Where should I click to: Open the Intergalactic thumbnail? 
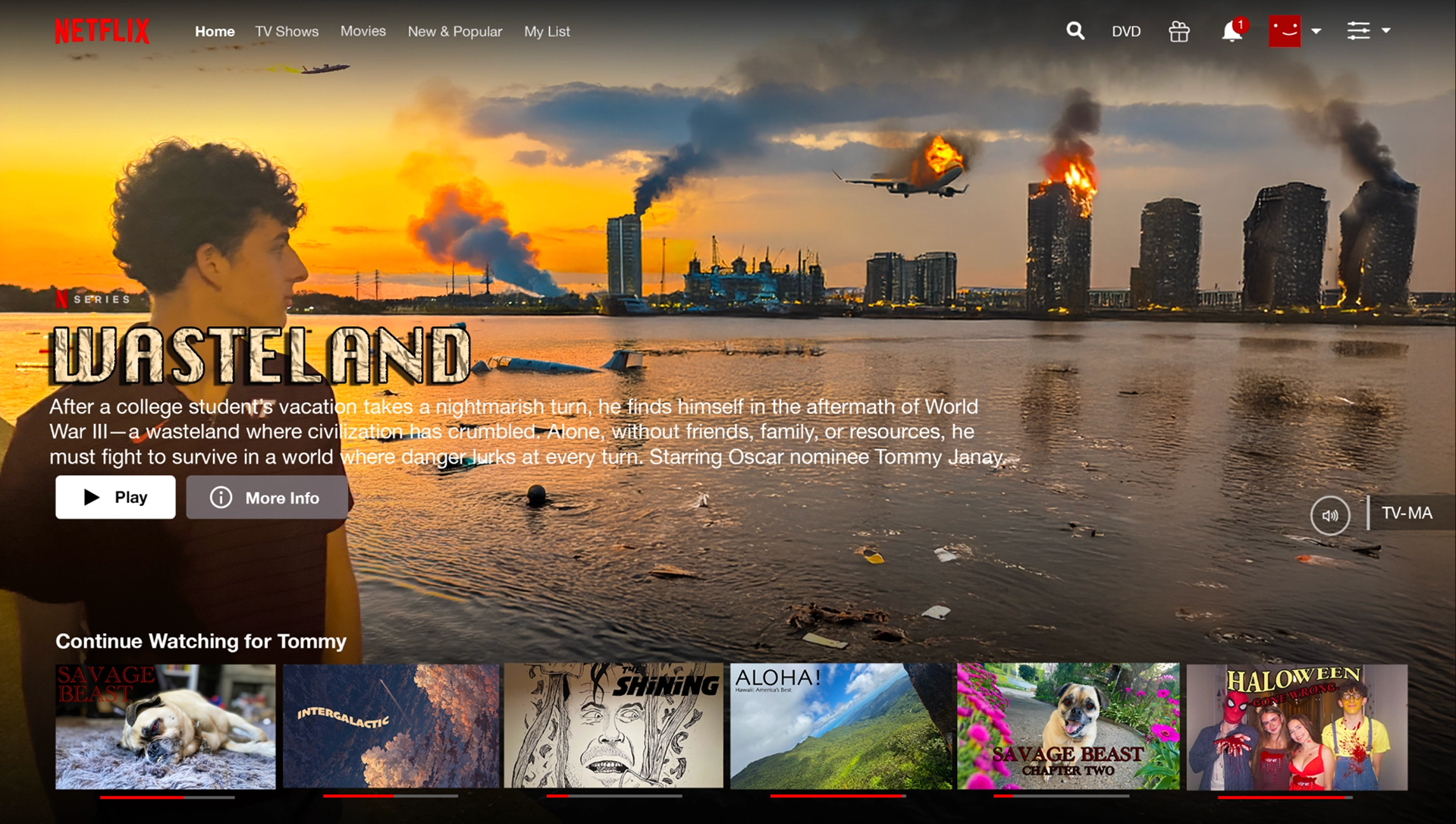click(391, 727)
